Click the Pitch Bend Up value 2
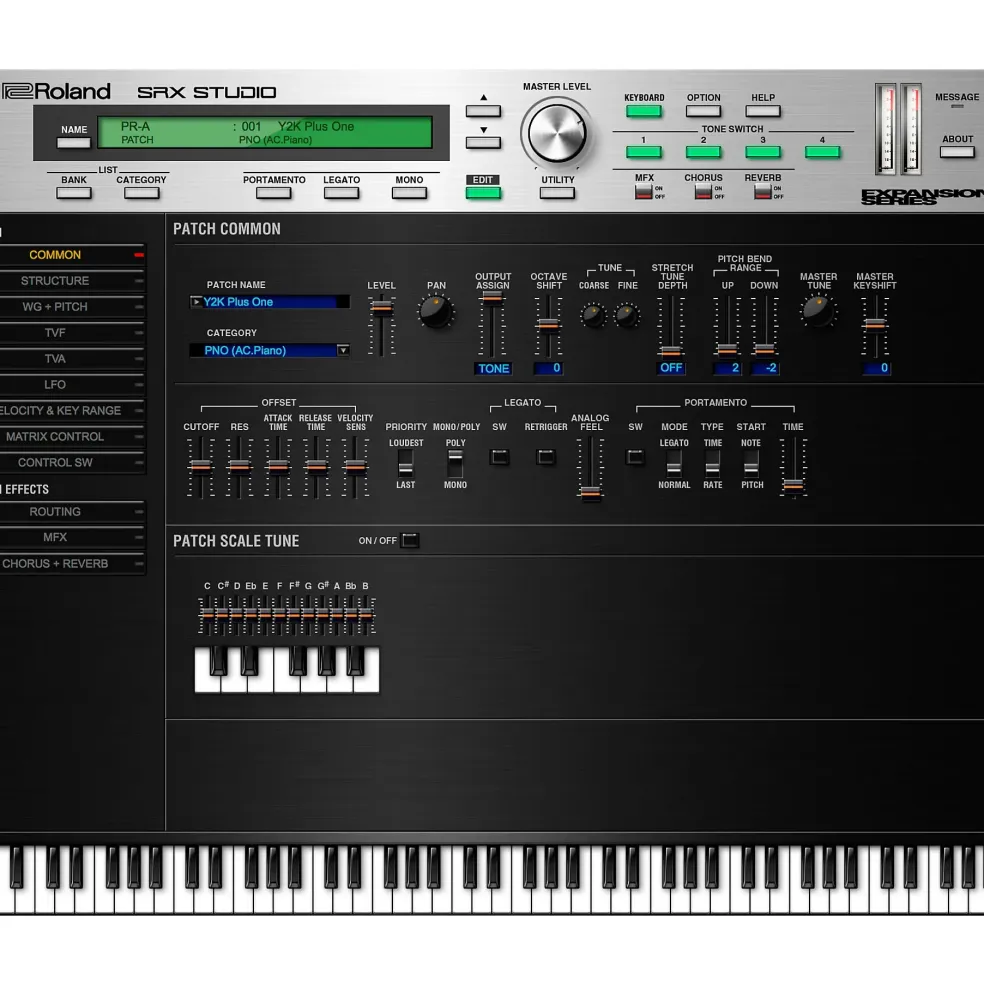The height and width of the screenshot is (985, 984). [727, 368]
